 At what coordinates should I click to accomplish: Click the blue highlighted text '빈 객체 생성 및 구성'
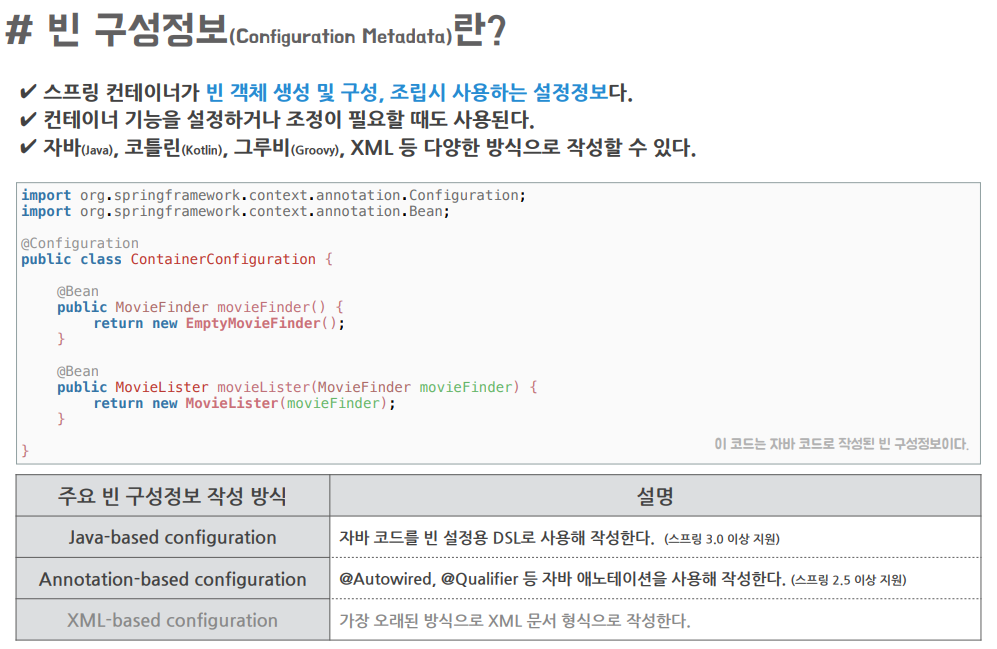[292, 93]
